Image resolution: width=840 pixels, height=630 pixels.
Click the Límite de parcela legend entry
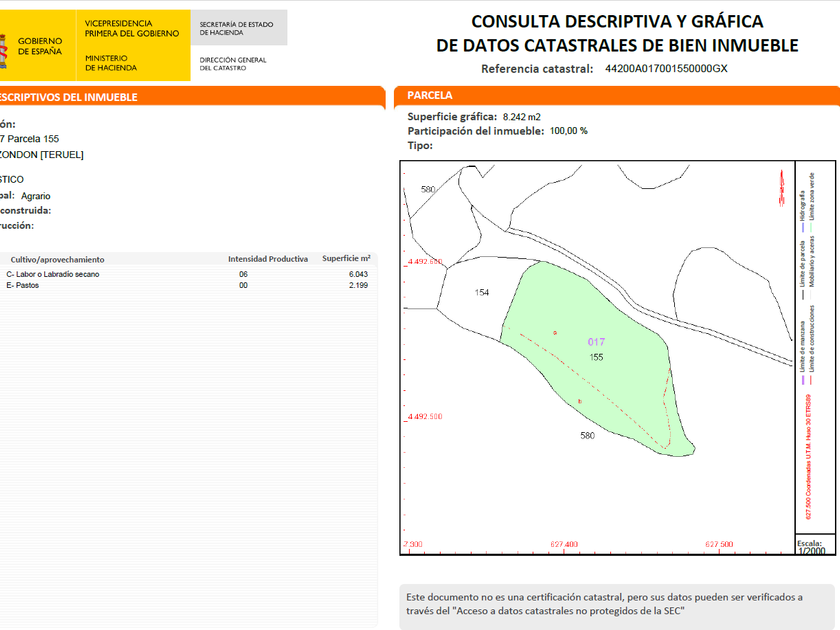point(802,264)
